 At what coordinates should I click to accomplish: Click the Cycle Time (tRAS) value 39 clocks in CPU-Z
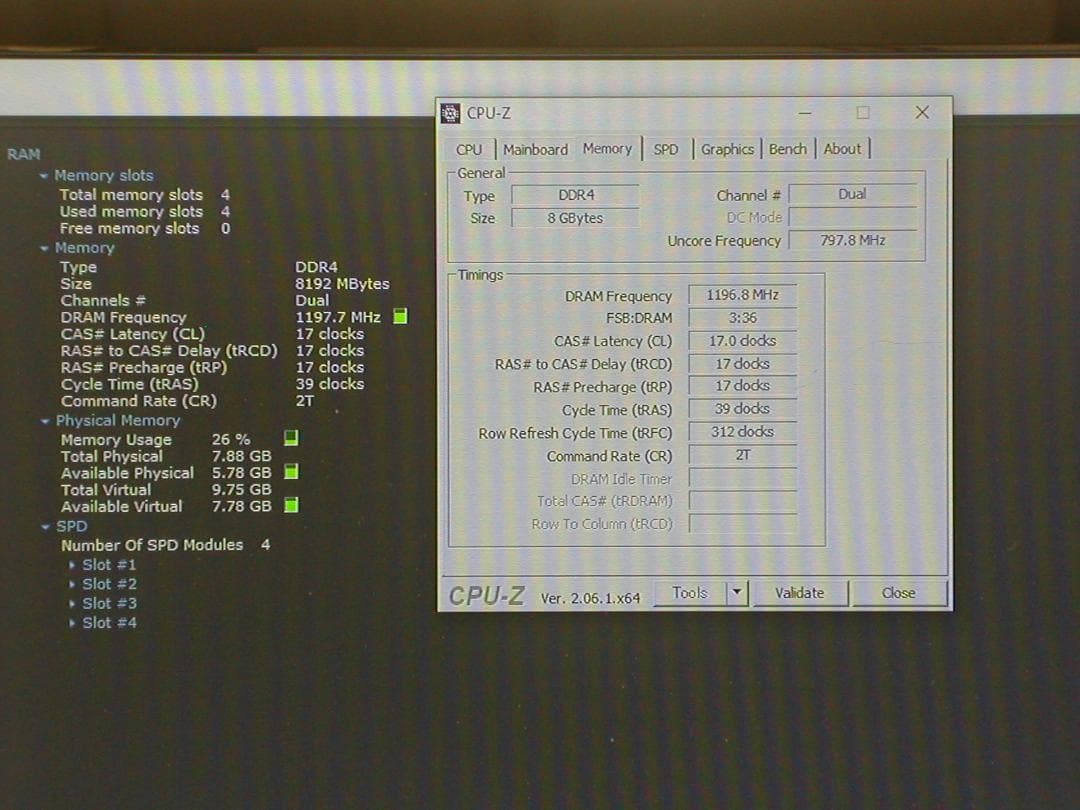(742, 409)
